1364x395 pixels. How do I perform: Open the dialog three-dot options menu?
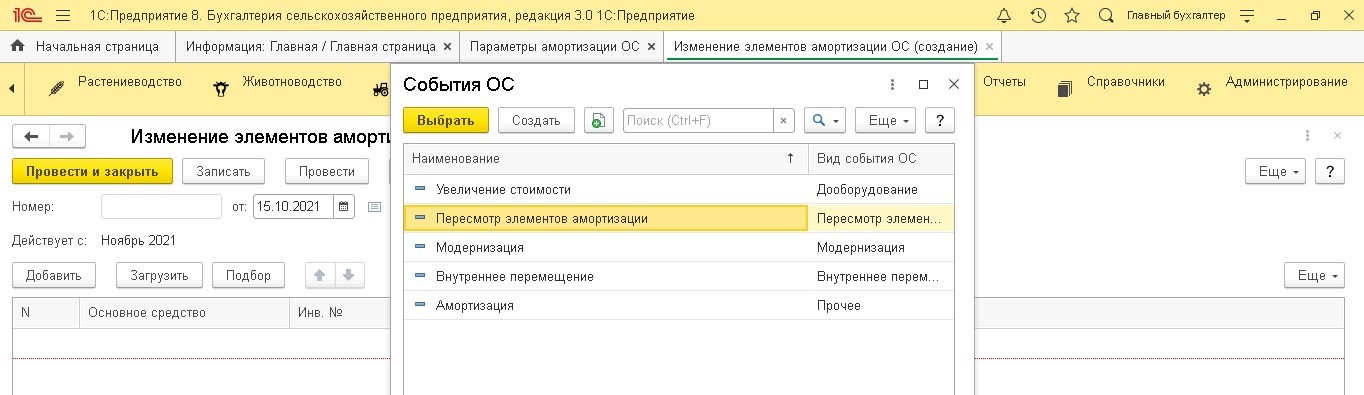pyautogui.click(x=892, y=85)
